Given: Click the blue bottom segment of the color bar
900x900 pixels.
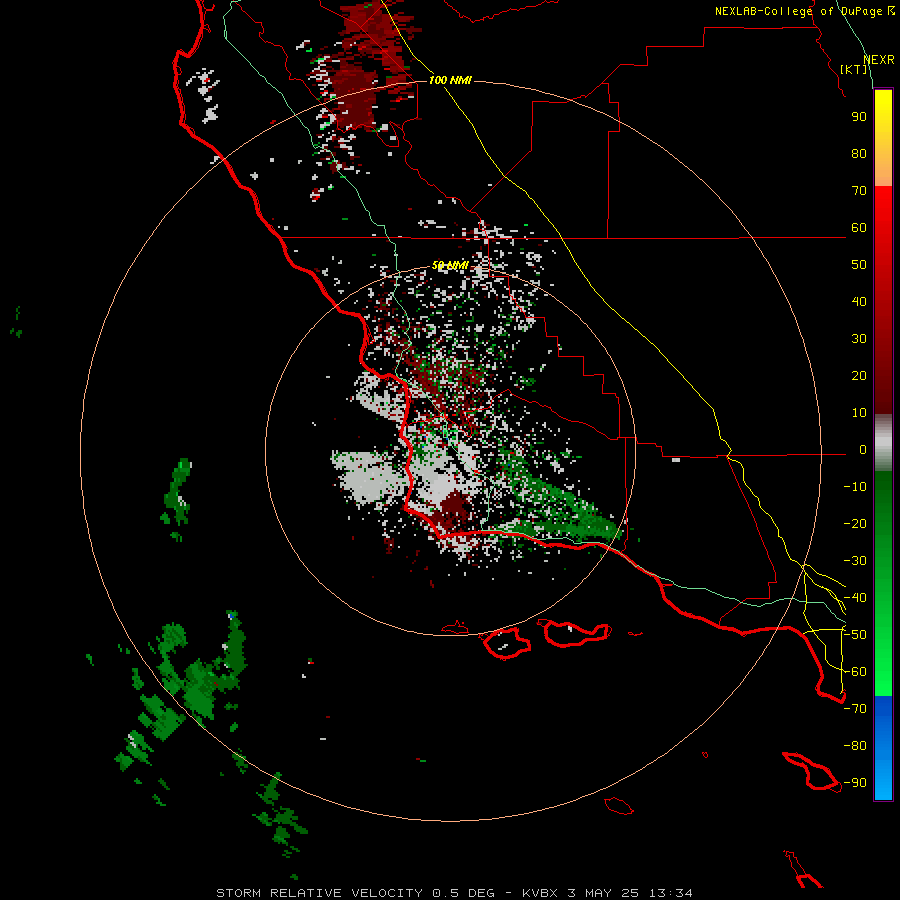Looking at the screenshot, I should point(883,748).
